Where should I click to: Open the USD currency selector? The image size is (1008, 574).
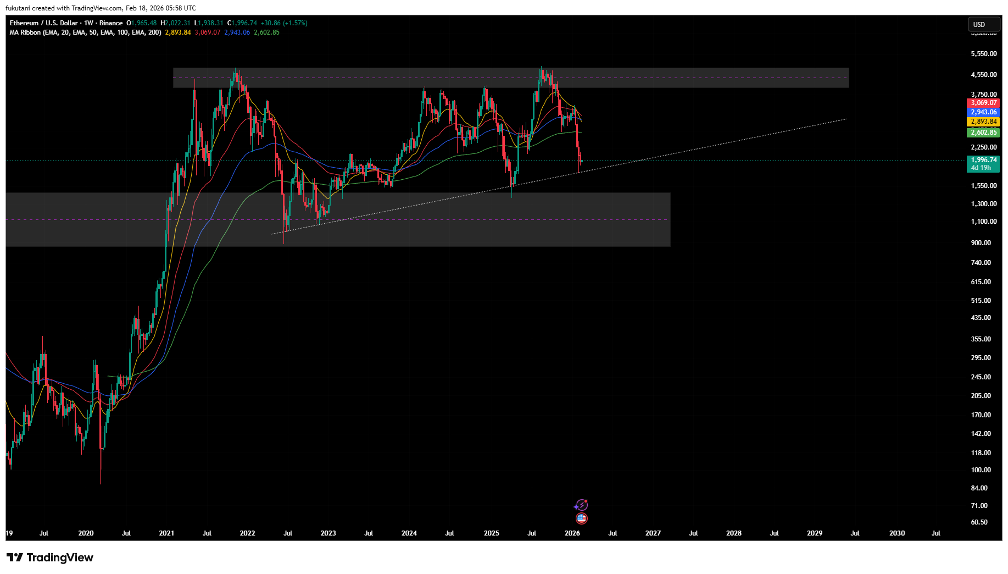[977, 25]
